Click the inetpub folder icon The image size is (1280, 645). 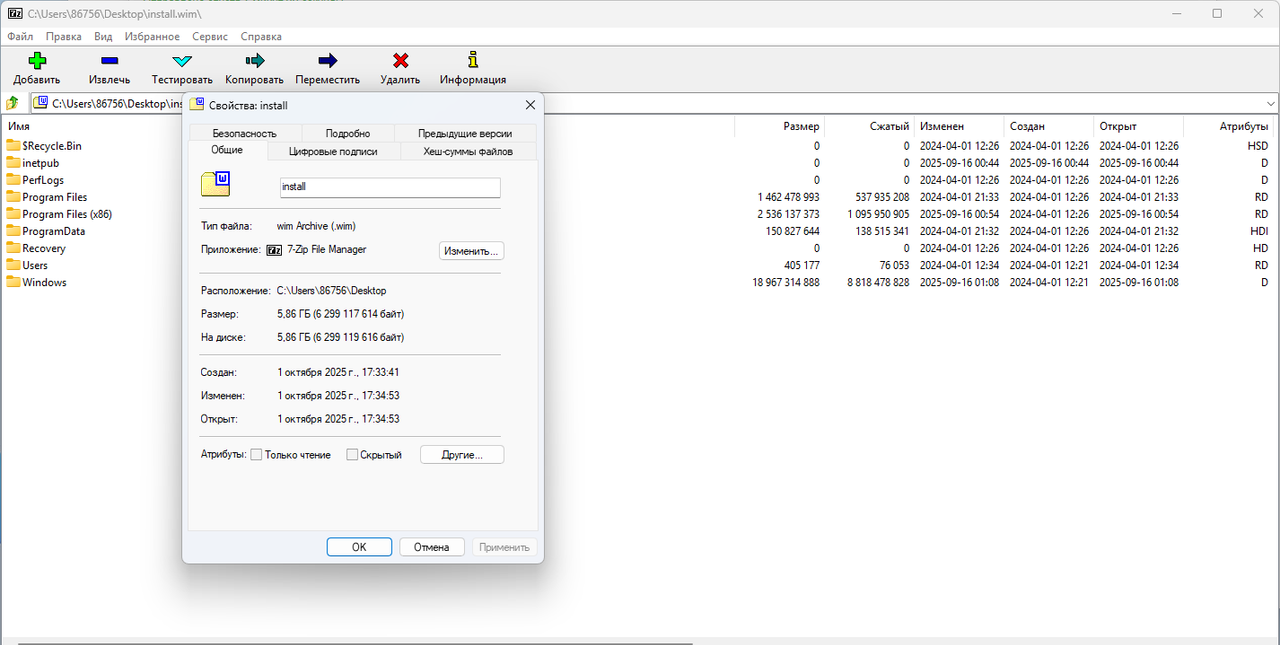13,163
